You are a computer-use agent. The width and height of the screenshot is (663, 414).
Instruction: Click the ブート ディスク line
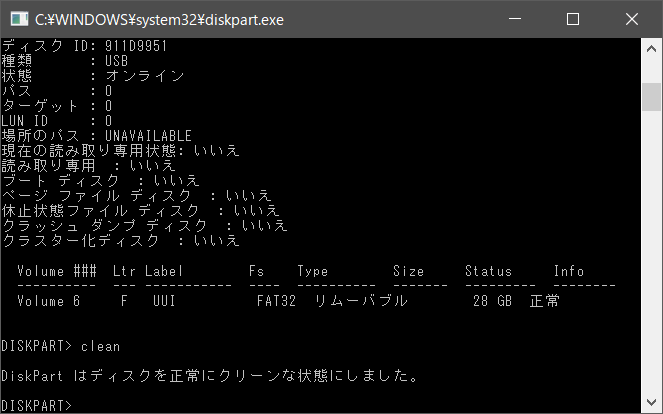[x=100, y=181]
